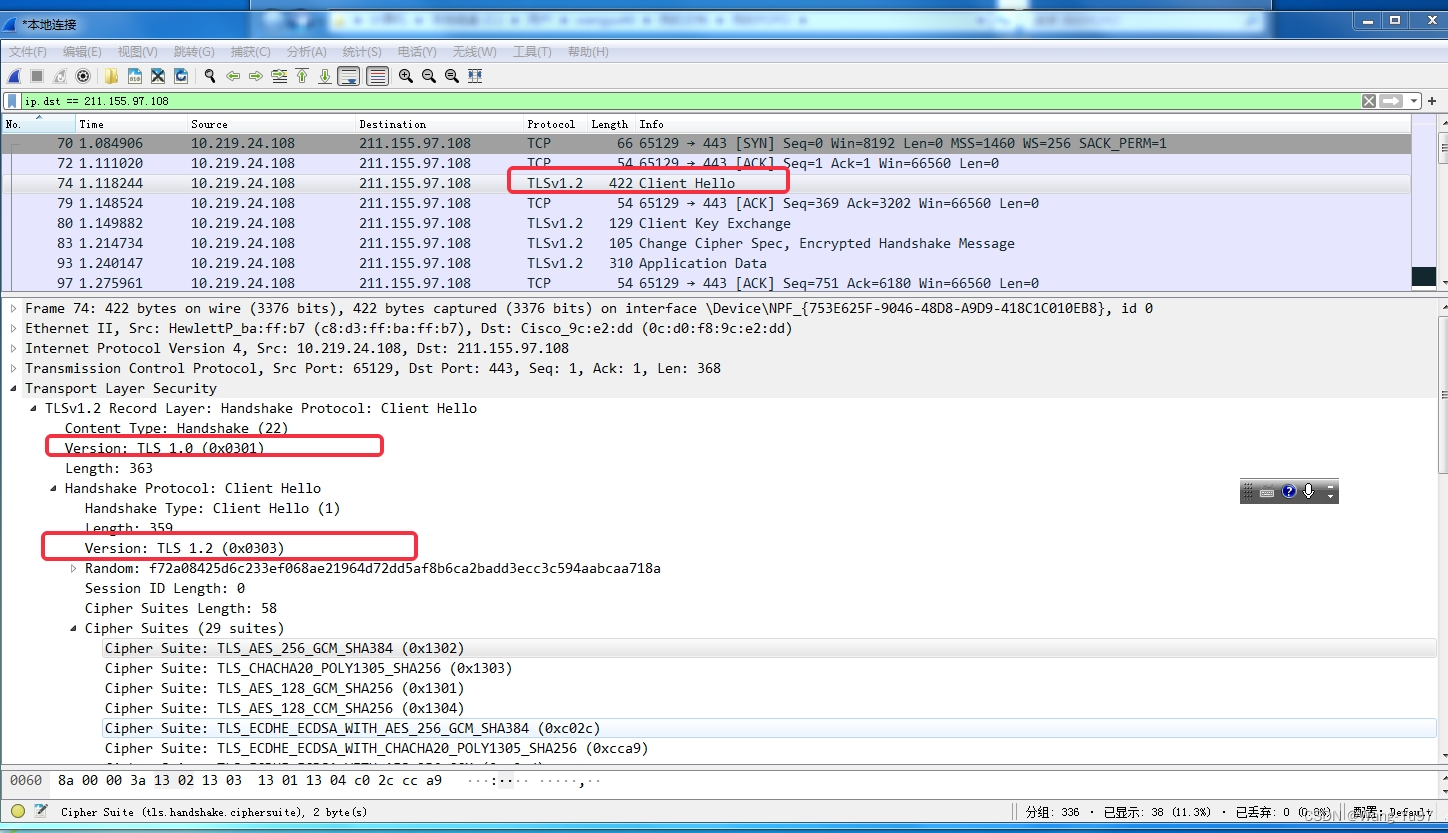The width and height of the screenshot is (1448, 833).
Task: Expand the Ethernet II section
Action: tap(14, 328)
